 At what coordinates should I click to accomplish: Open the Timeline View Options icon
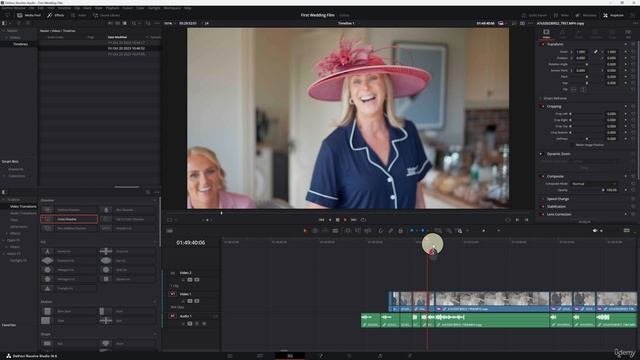point(169,231)
